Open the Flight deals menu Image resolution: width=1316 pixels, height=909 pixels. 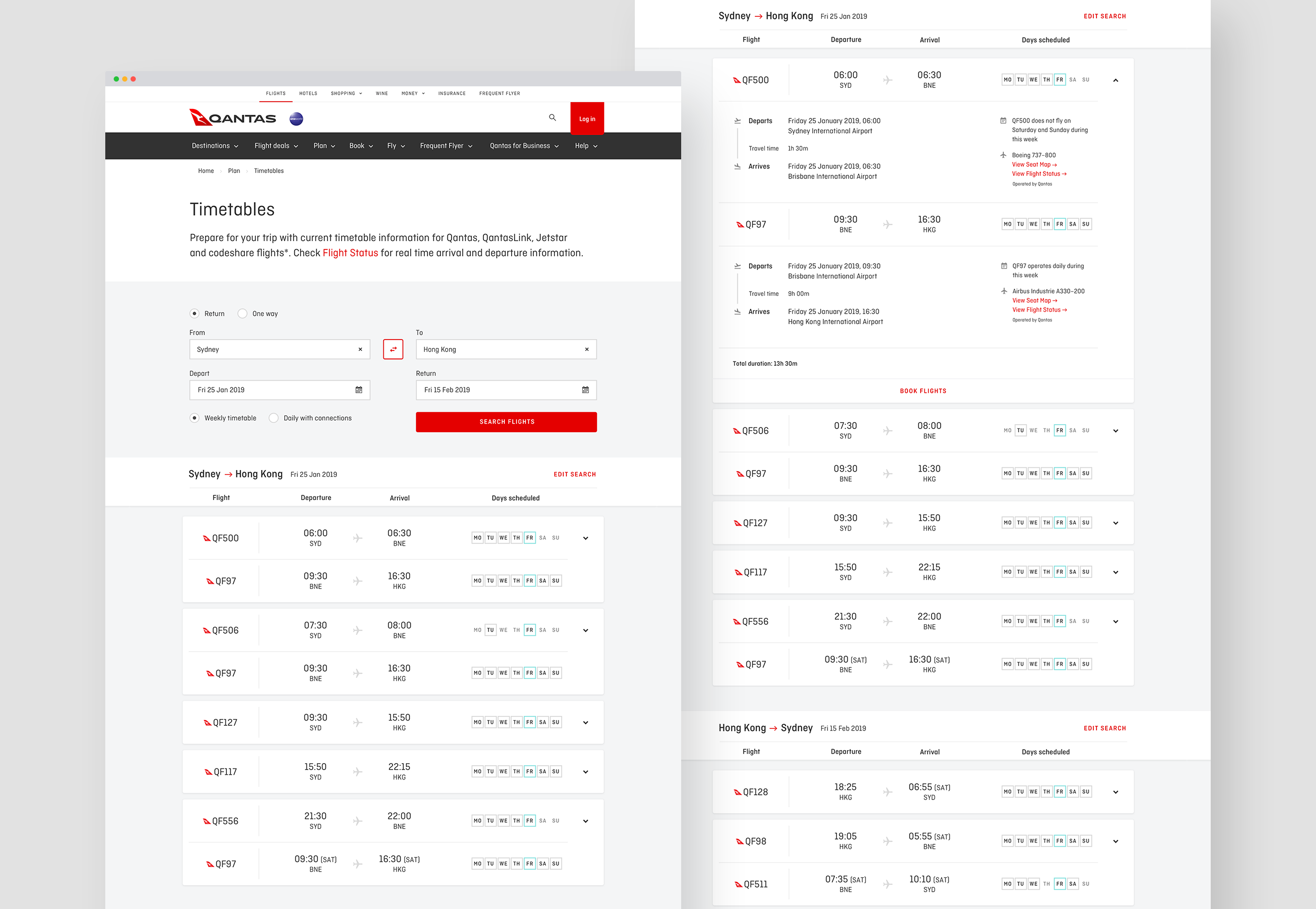pos(276,146)
